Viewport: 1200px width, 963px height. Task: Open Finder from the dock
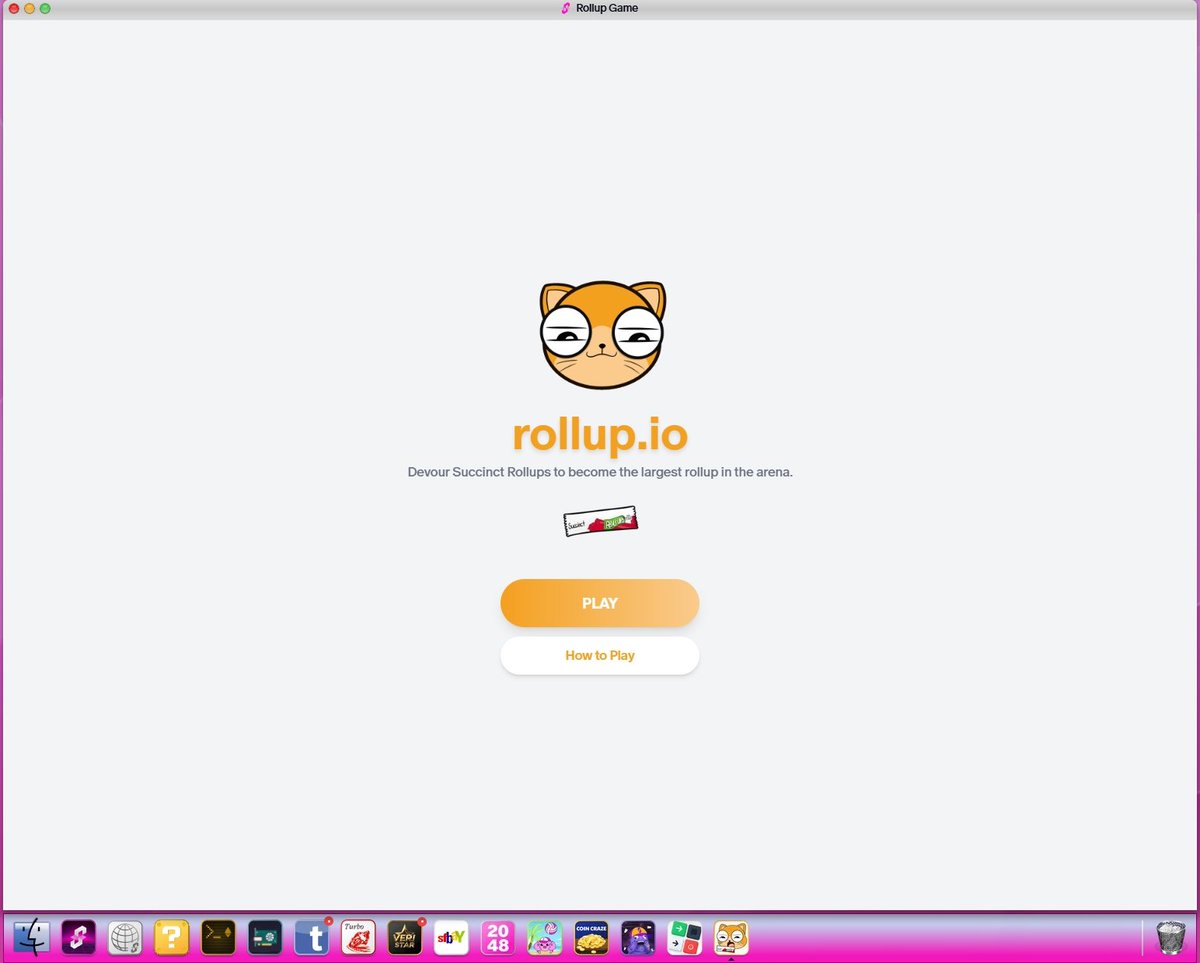click(32, 937)
